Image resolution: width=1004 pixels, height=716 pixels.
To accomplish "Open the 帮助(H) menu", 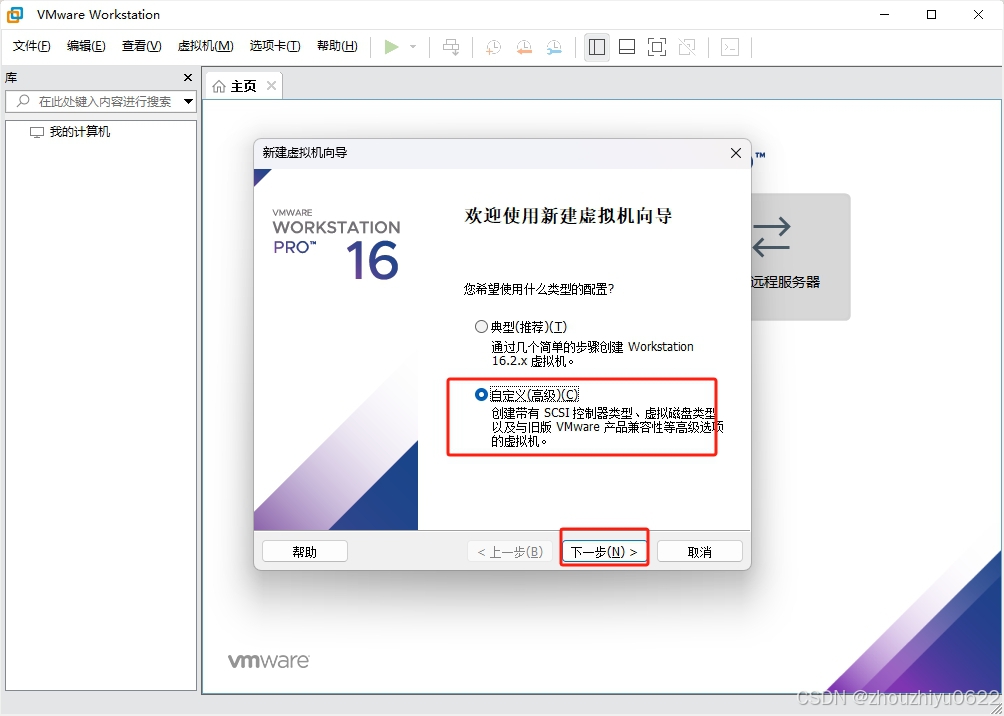I will [337, 46].
